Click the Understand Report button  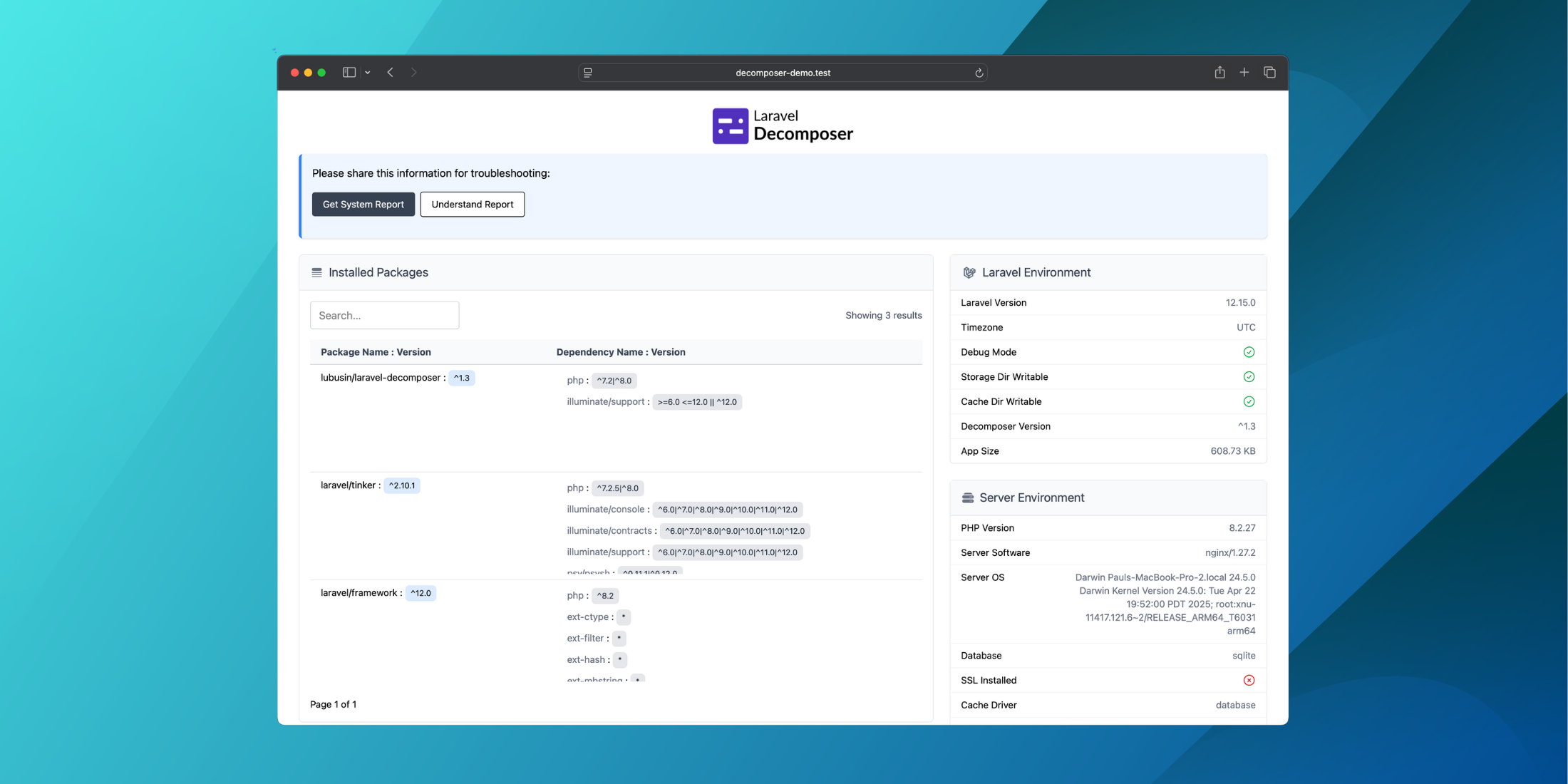472,205
